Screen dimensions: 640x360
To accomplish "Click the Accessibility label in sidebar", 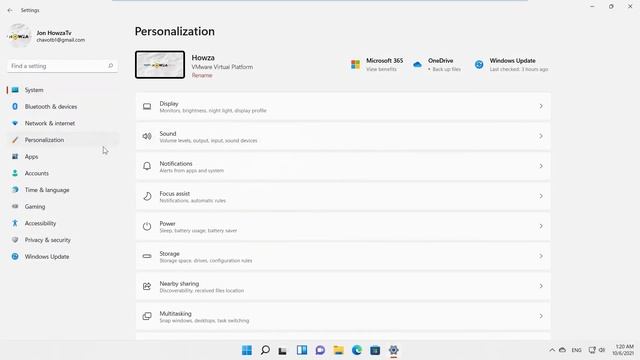I will coord(40,223).
